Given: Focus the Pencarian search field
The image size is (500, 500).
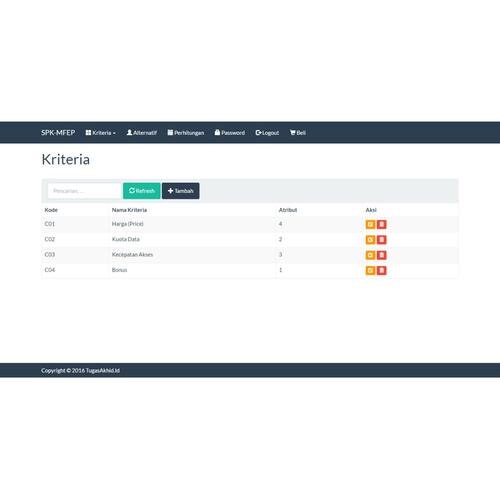Looking at the screenshot, I should point(85,191).
